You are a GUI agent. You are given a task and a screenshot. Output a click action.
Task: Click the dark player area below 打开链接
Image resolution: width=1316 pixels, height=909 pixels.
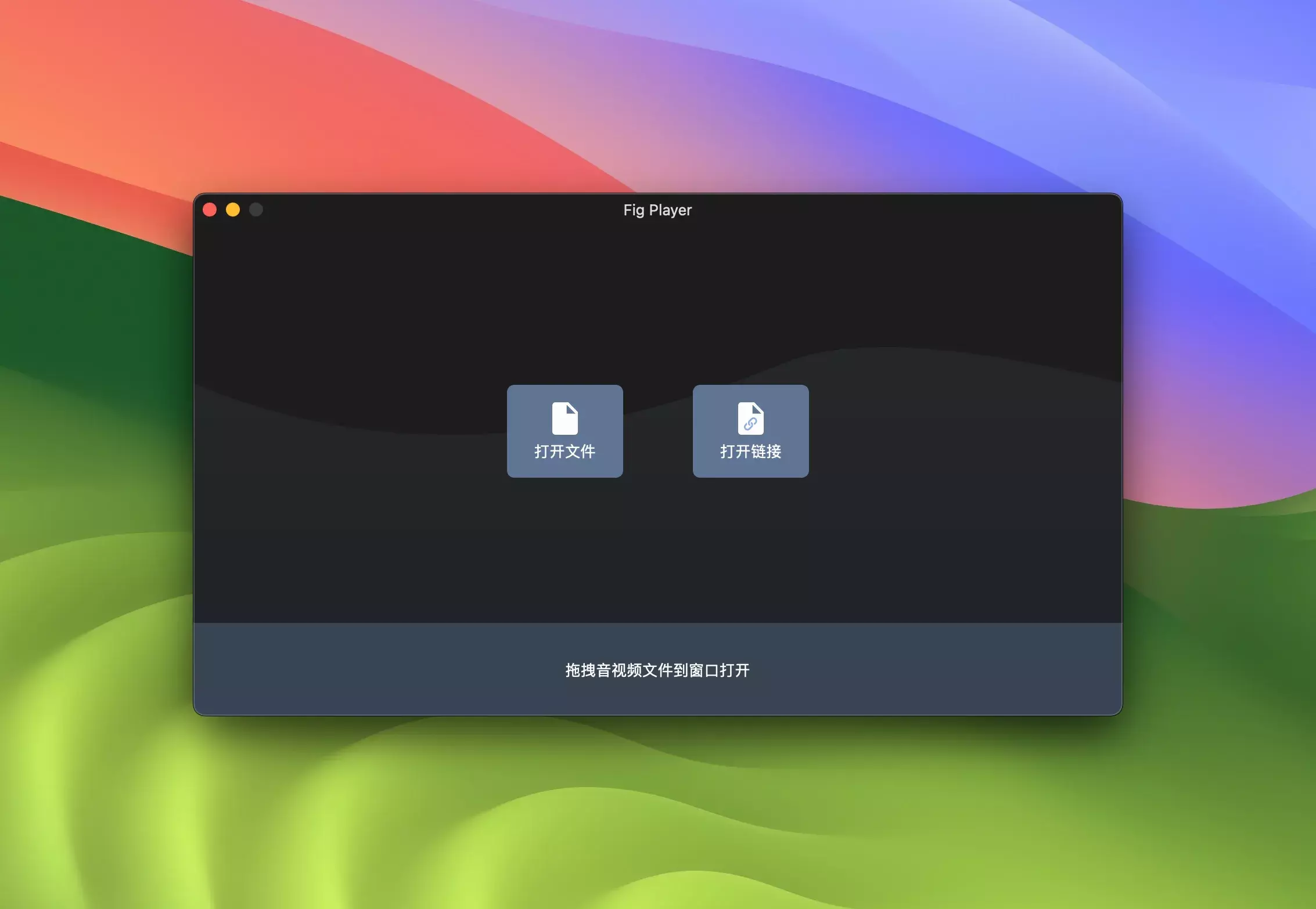click(750, 551)
